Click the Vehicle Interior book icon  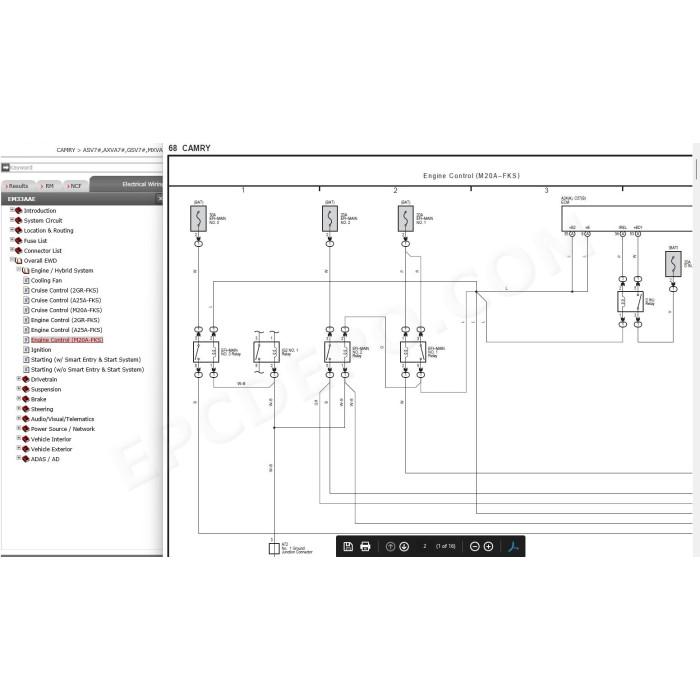25,439
